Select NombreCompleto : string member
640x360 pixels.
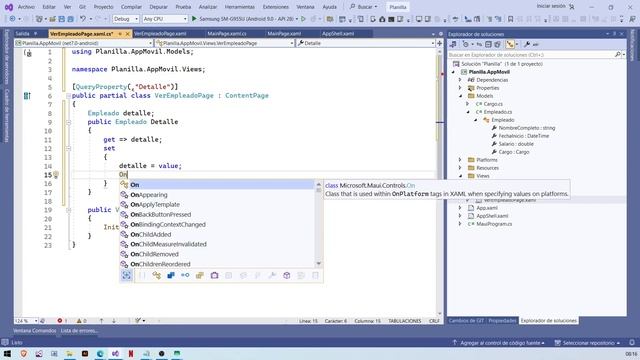point(527,128)
